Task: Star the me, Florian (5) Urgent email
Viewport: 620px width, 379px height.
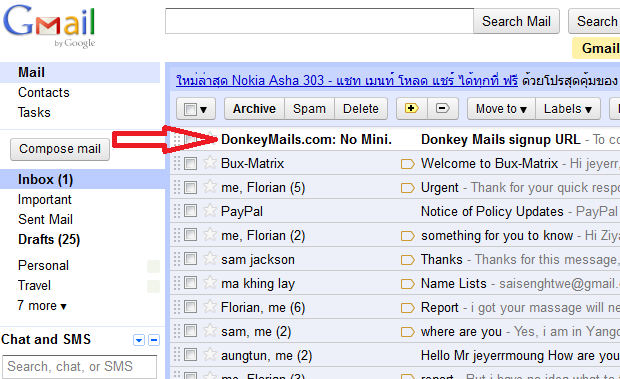Action: 210,187
